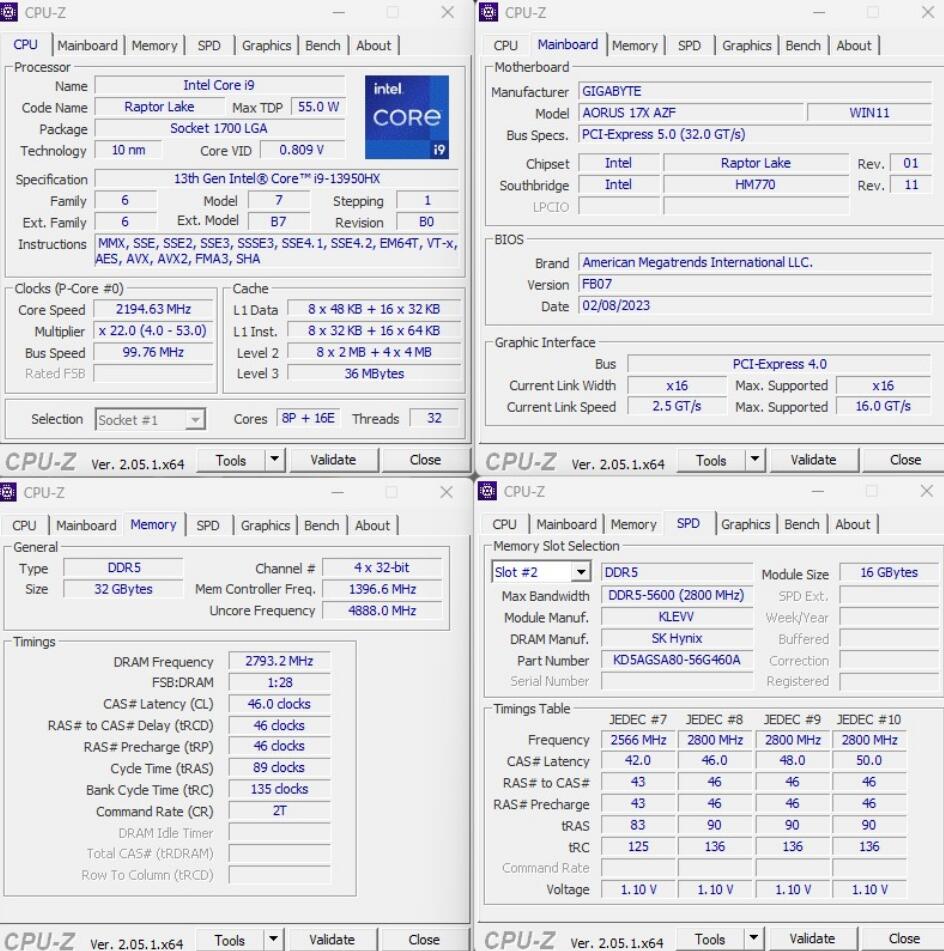Click Validate button in Mainboard window
The image size is (944, 951).
(813, 460)
